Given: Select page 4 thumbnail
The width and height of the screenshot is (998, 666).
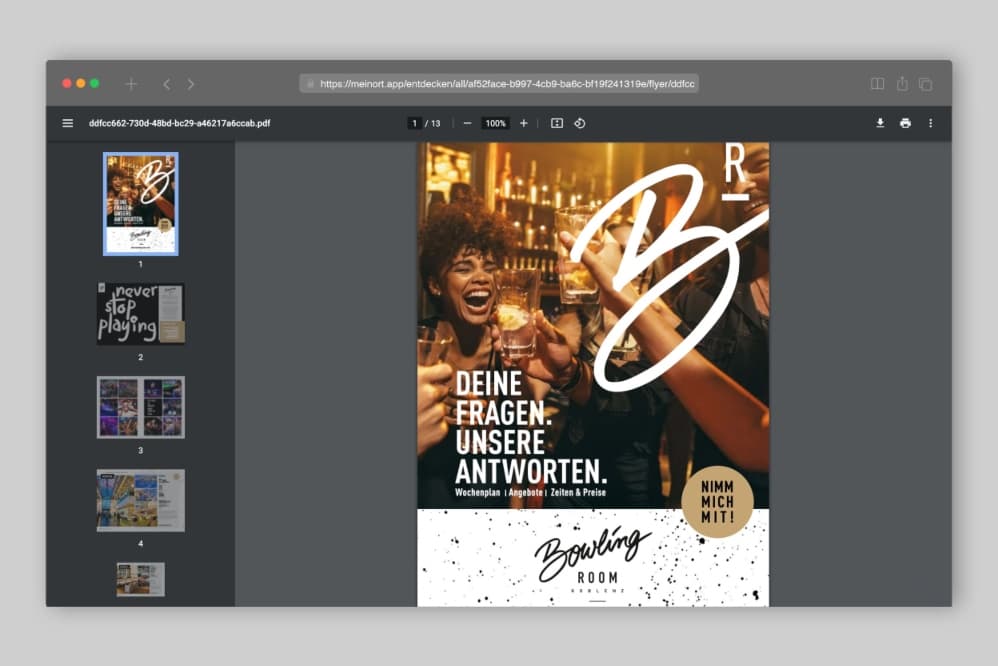Looking at the screenshot, I should (x=141, y=500).
